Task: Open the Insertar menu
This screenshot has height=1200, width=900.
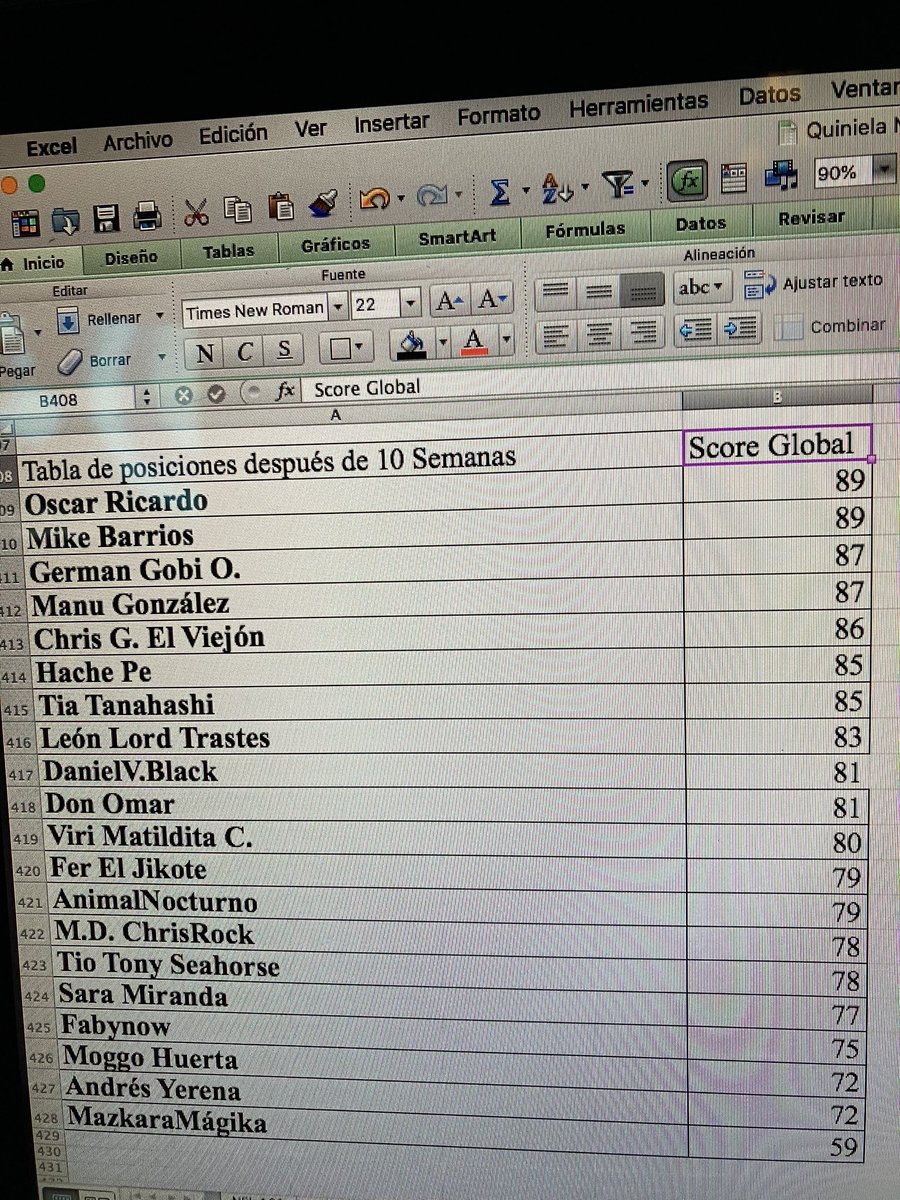Action: 391,123
